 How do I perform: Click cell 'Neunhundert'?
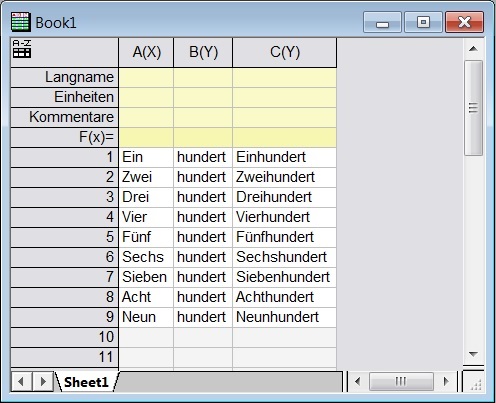285,317
